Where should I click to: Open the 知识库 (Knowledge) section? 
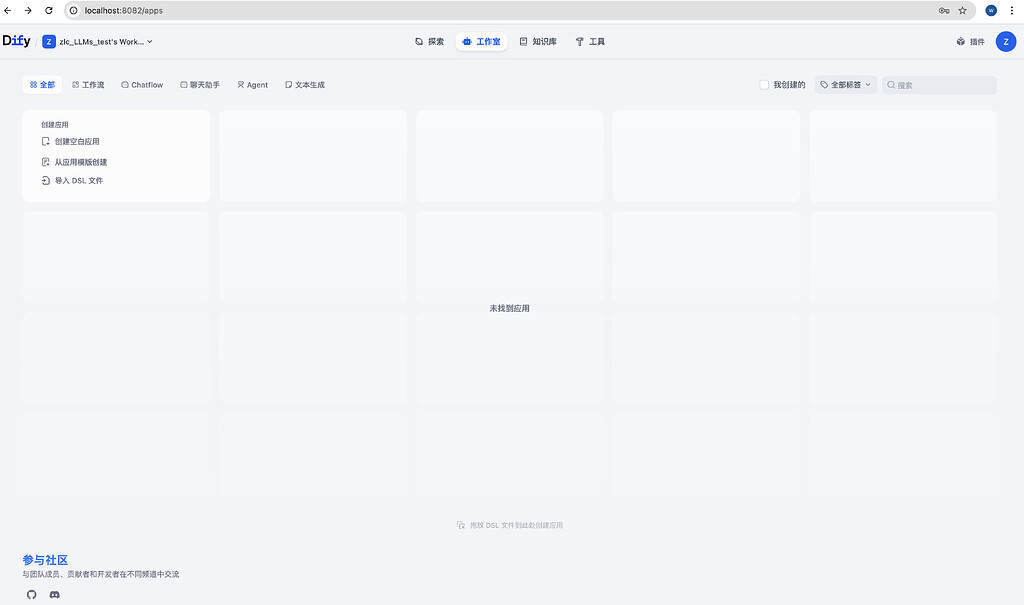(537, 41)
